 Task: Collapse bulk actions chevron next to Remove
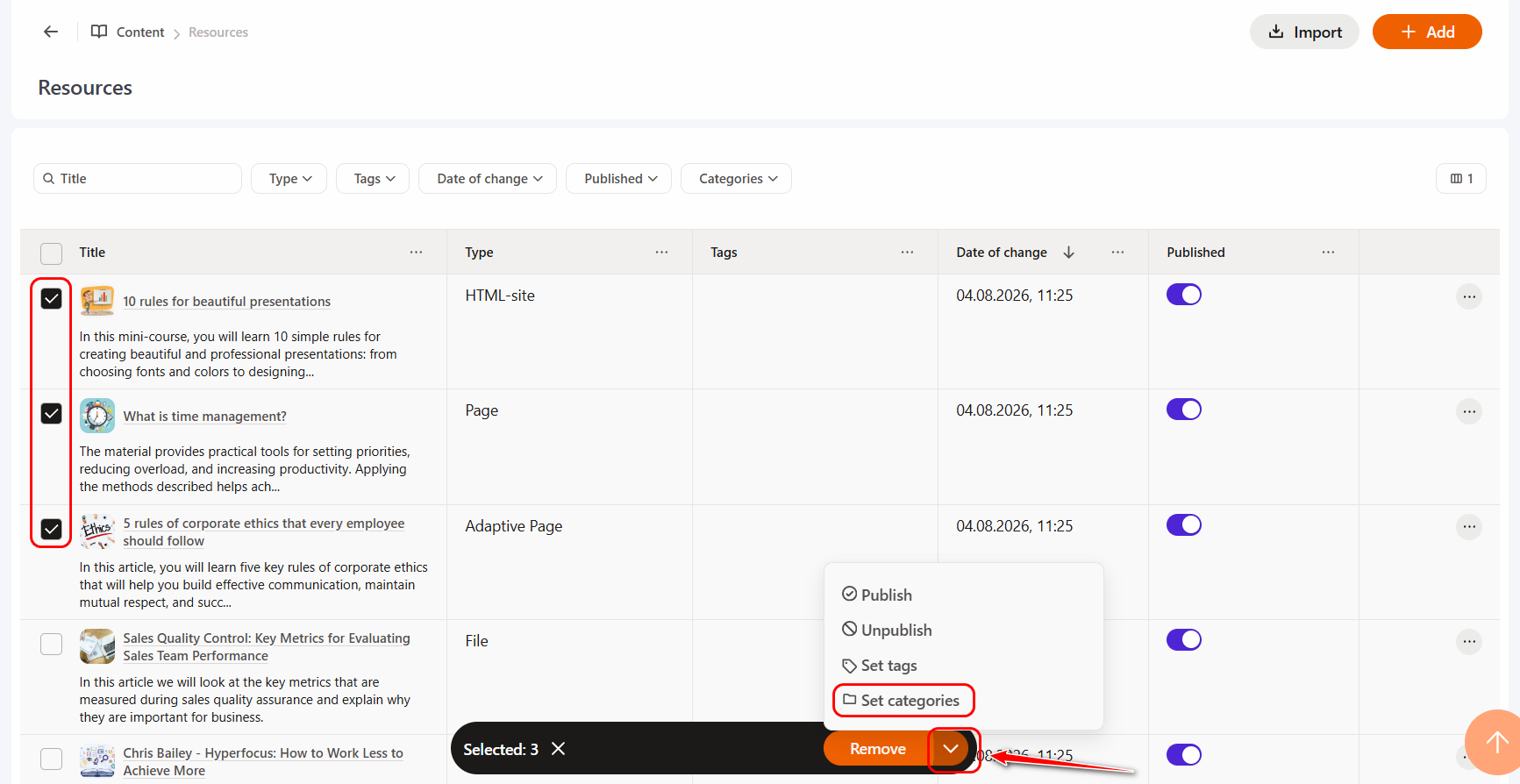click(x=951, y=749)
